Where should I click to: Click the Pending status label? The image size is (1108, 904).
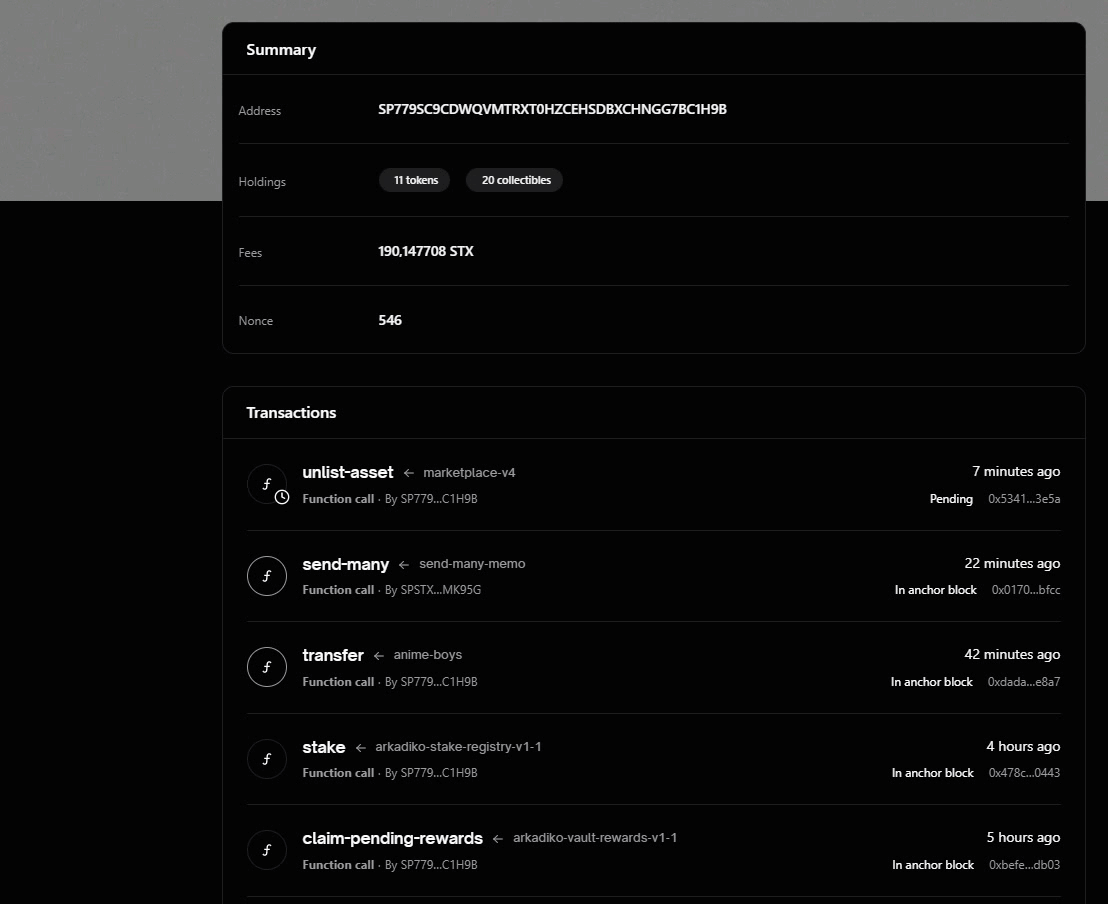(951, 498)
